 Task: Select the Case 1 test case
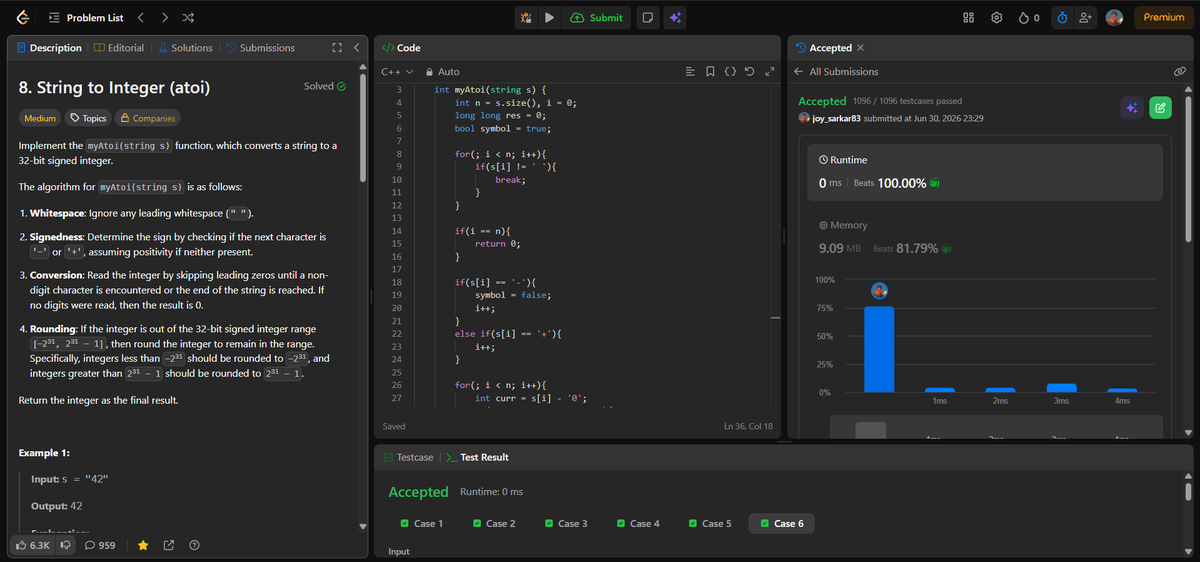421,523
